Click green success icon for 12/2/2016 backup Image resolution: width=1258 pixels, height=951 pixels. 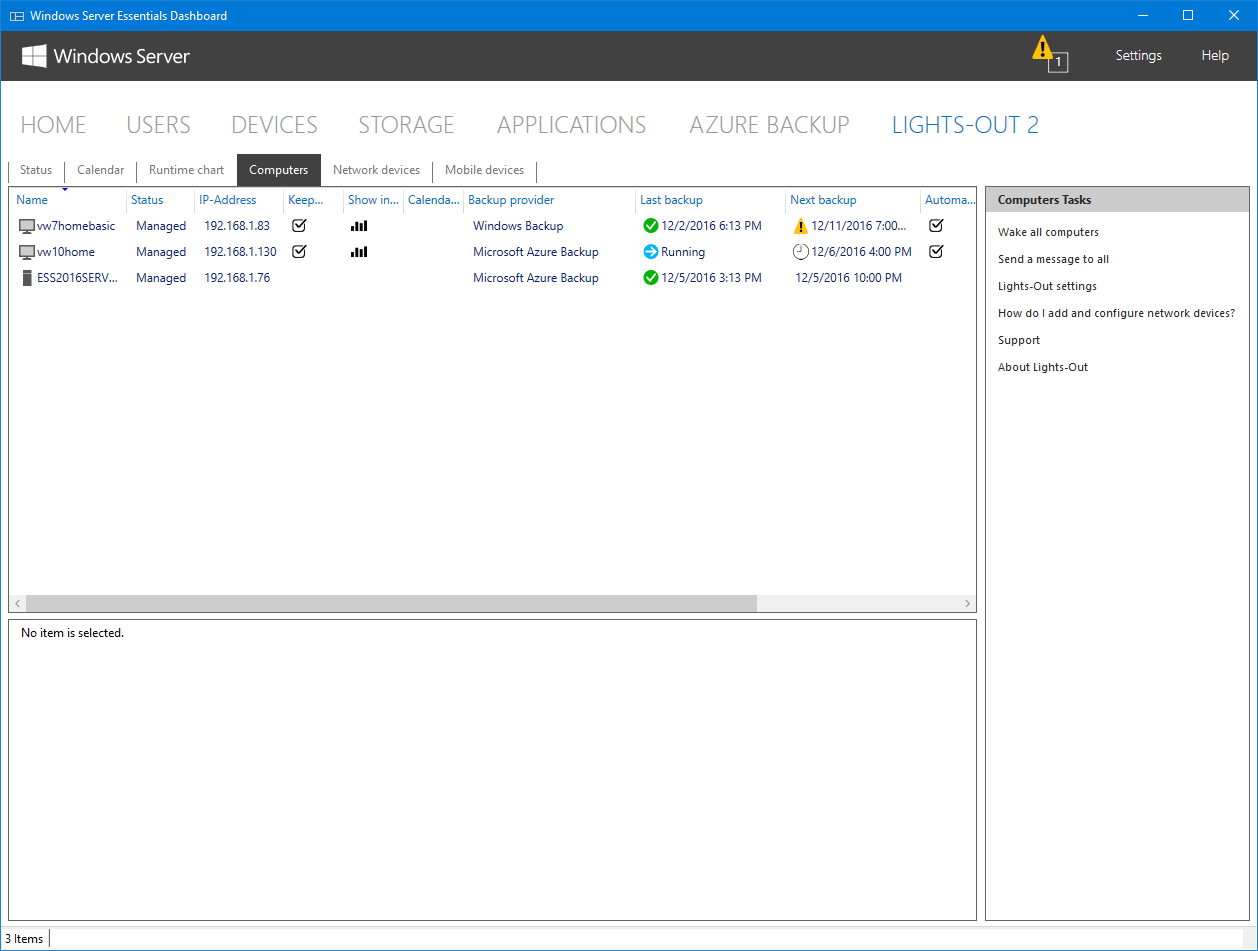click(x=651, y=226)
